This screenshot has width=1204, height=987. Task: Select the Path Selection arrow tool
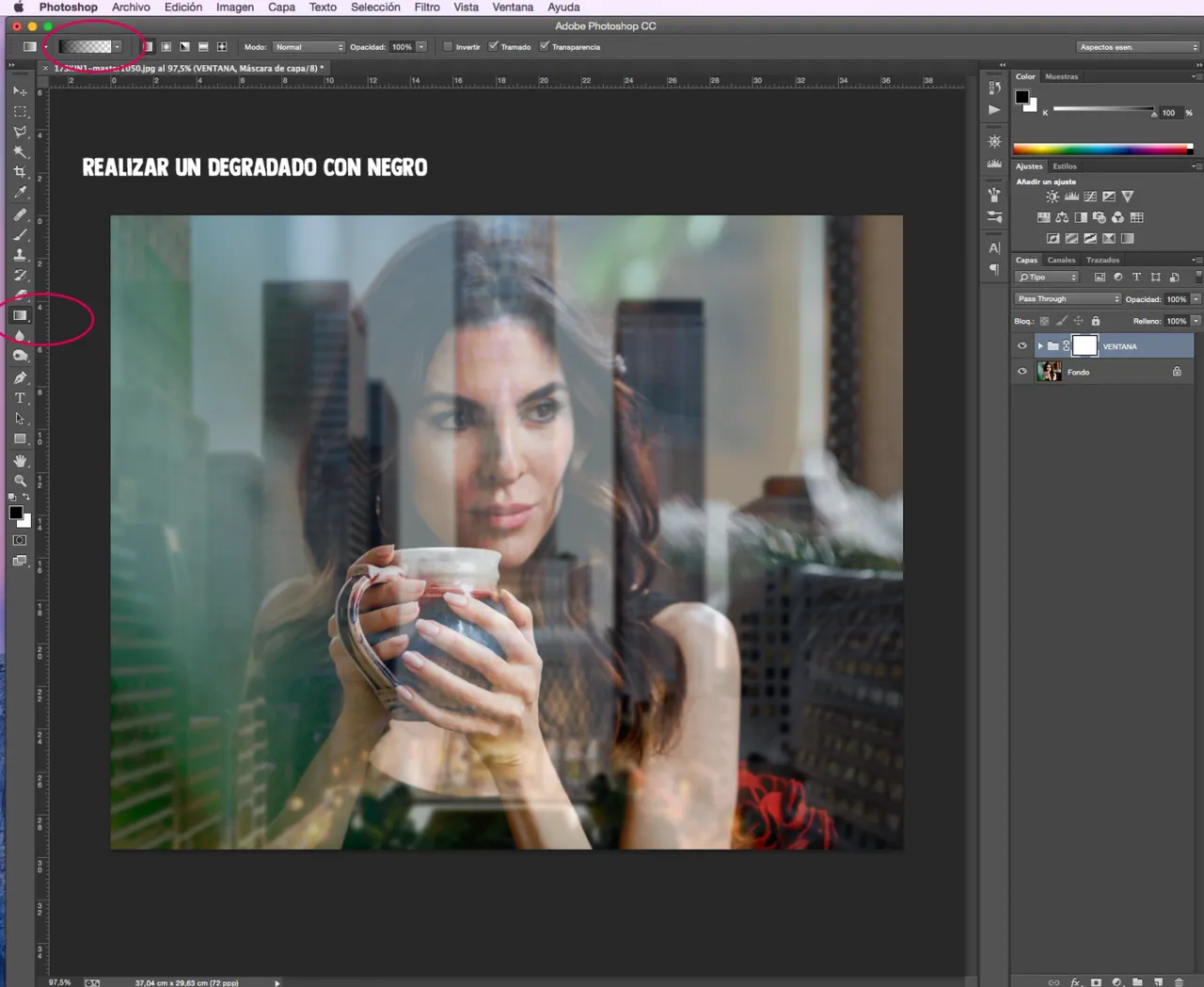20,419
